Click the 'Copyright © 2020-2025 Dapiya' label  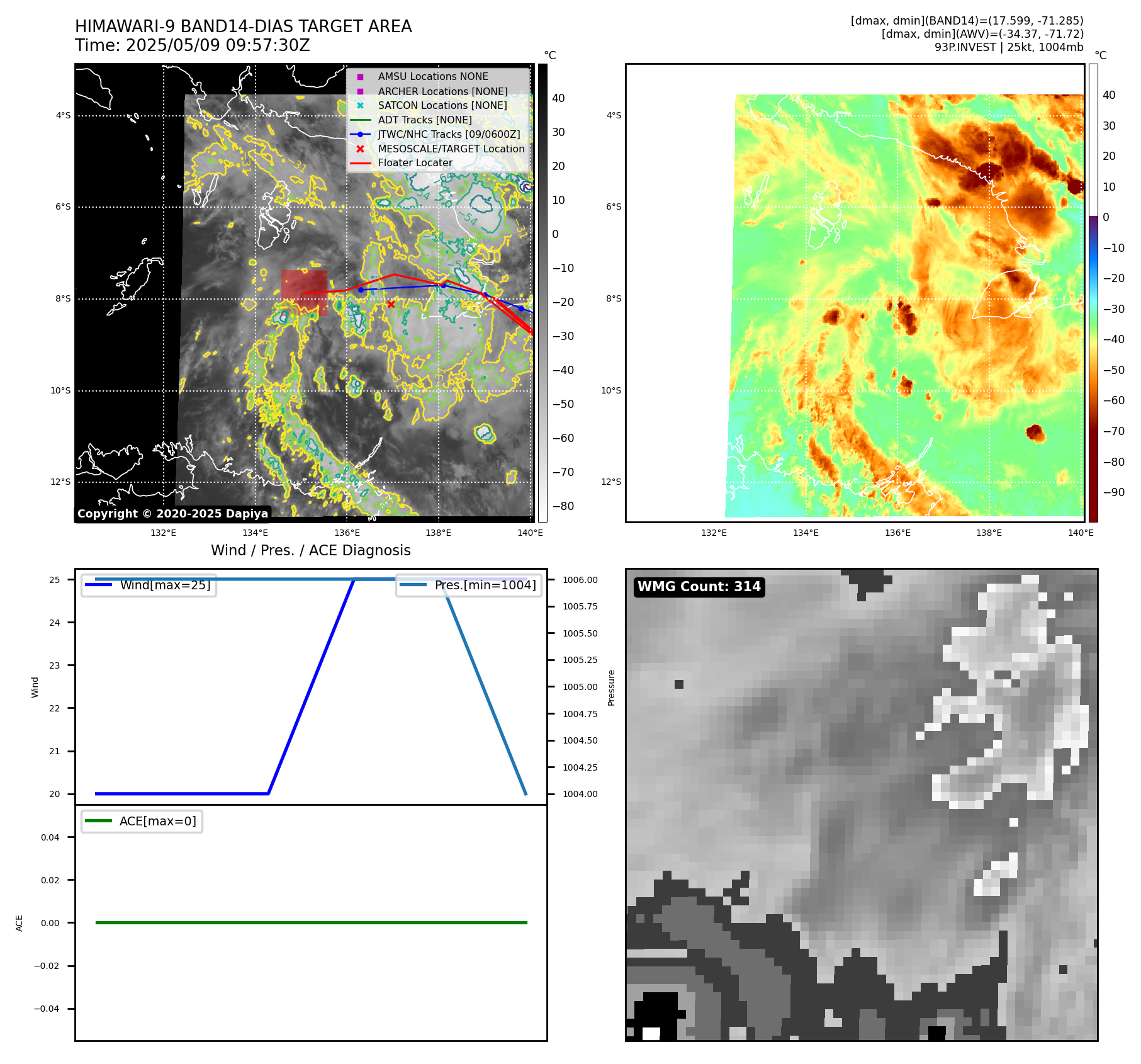tap(173, 514)
